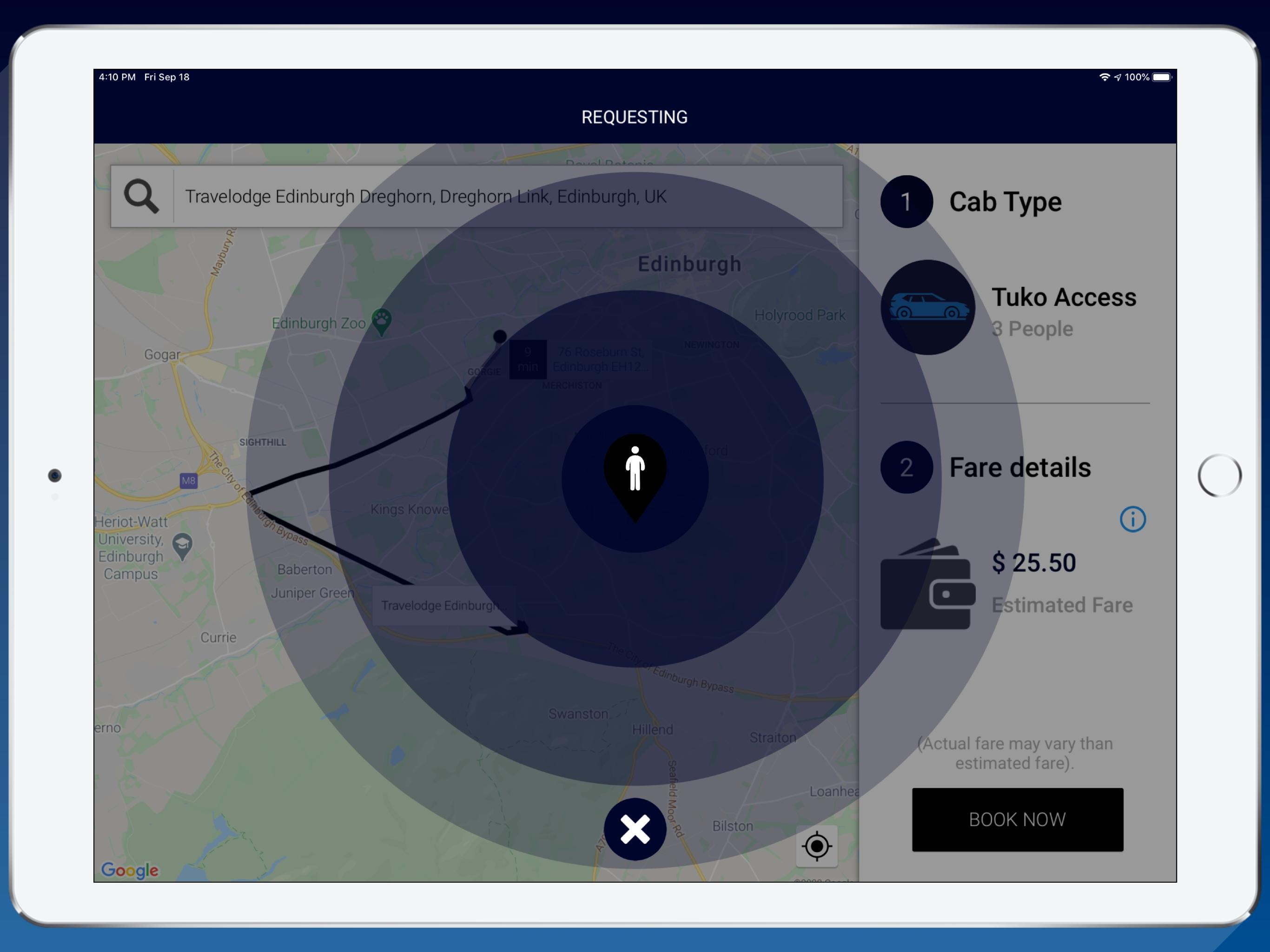Screen dimensions: 1270x952
Task: Tap the SIGHTHILL map label
Action: 262,442
